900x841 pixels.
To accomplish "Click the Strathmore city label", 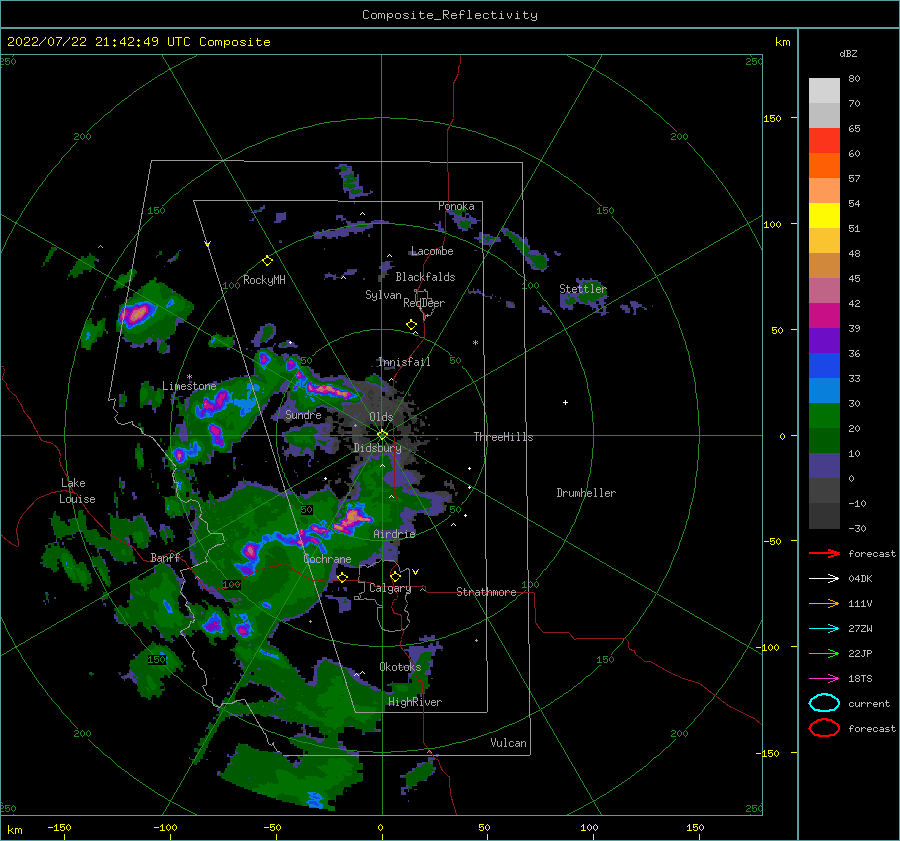I will (x=486, y=592).
